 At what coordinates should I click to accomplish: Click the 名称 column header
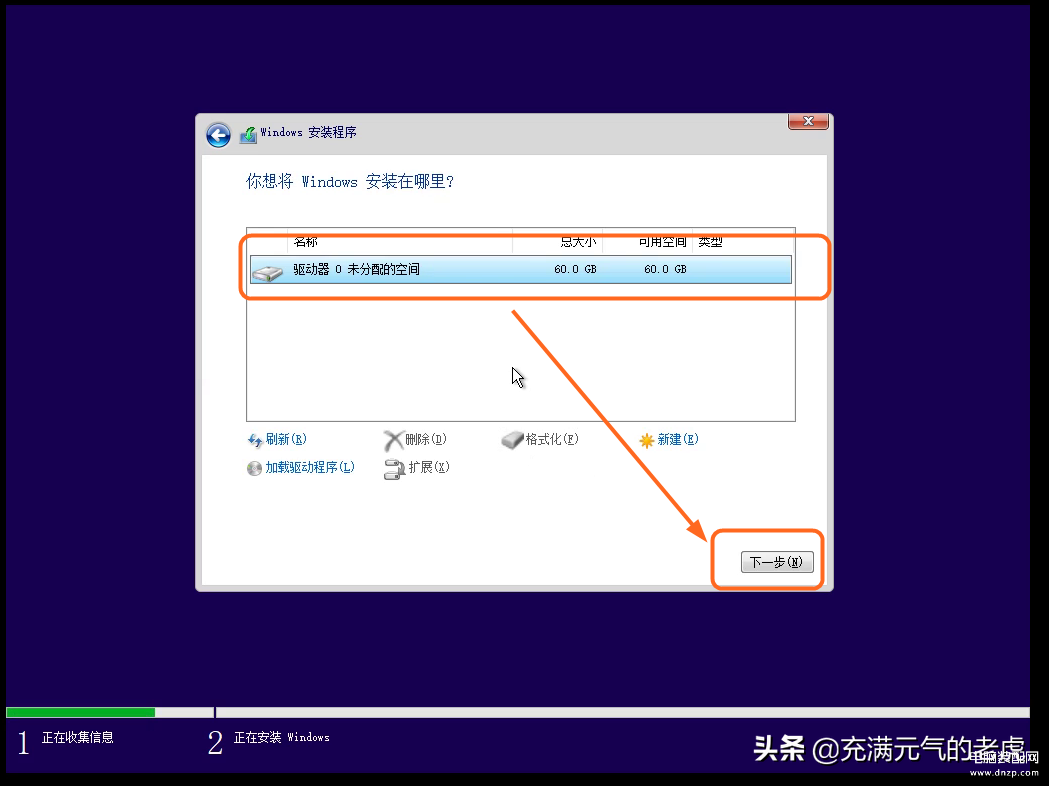306,241
